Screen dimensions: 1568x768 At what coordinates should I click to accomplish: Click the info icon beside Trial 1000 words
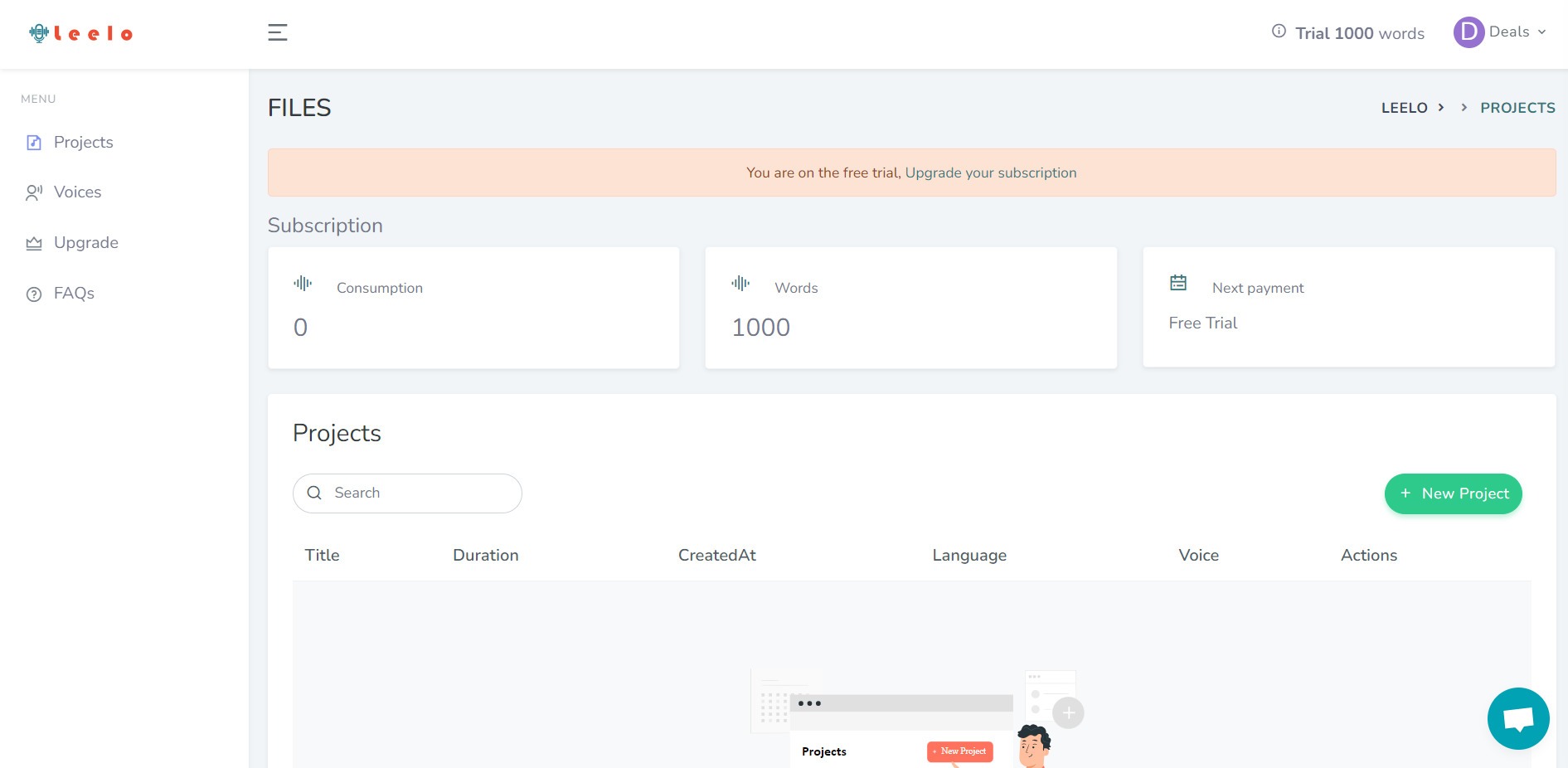coord(1279,32)
